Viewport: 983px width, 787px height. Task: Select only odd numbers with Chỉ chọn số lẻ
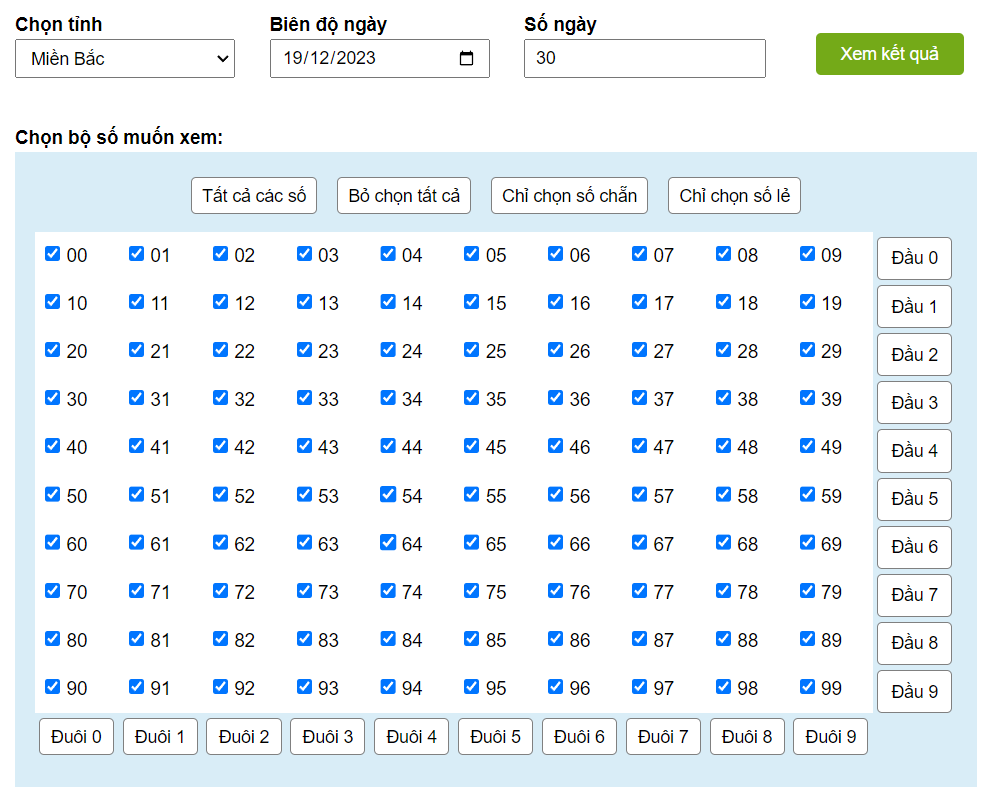point(734,195)
